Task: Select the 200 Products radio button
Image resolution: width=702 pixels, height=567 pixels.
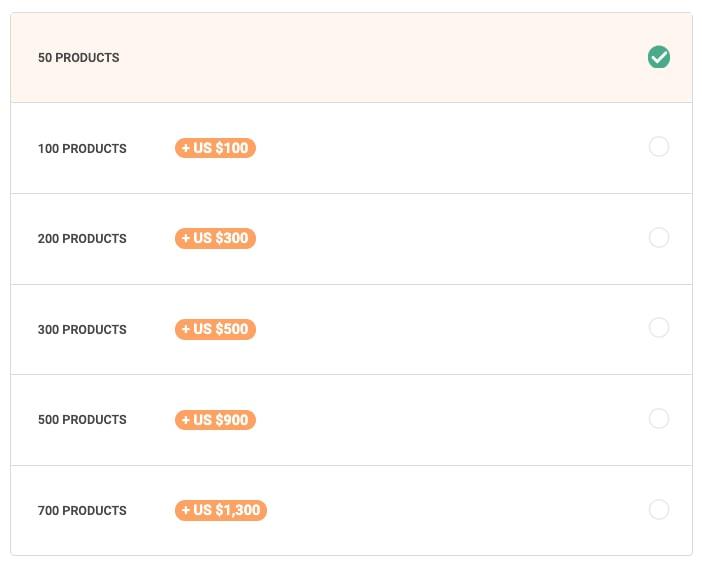Action: (x=659, y=237)
